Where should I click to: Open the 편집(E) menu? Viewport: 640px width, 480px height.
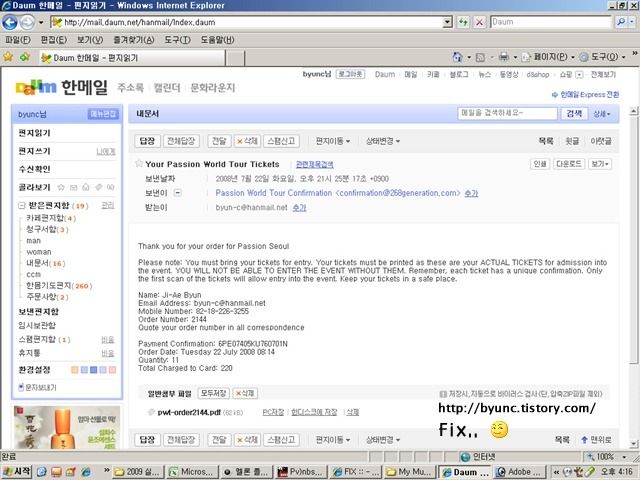coord(53,40)
